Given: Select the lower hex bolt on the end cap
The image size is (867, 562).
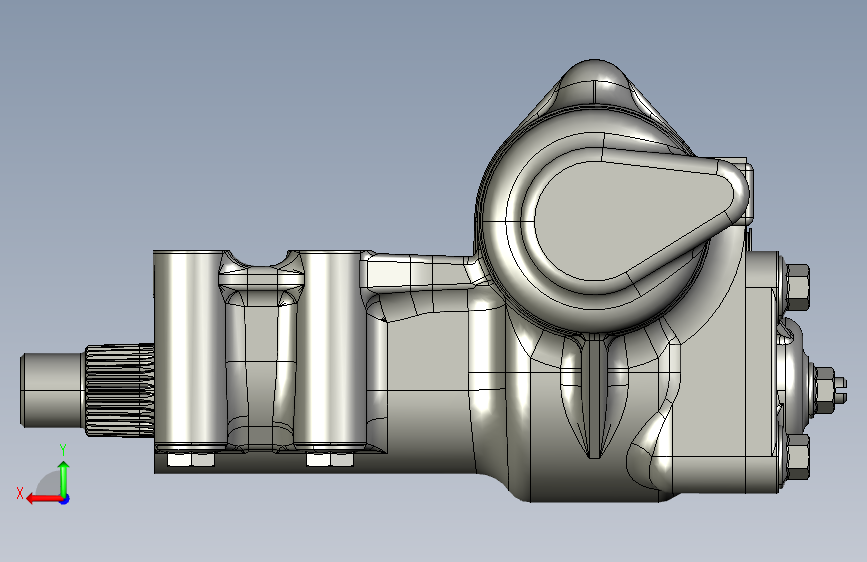Looking at the screenshot, I should [x=797, y=456].
